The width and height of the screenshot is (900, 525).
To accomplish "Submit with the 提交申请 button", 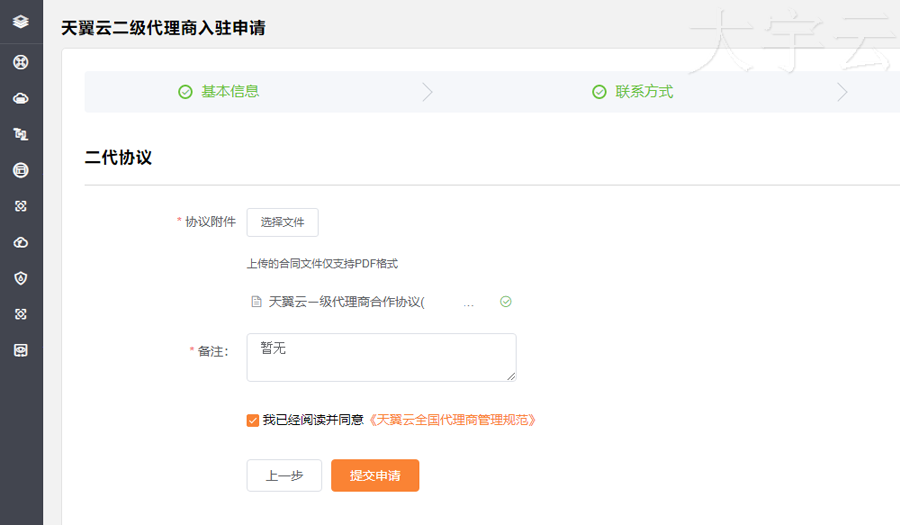I will pos(375,475).
